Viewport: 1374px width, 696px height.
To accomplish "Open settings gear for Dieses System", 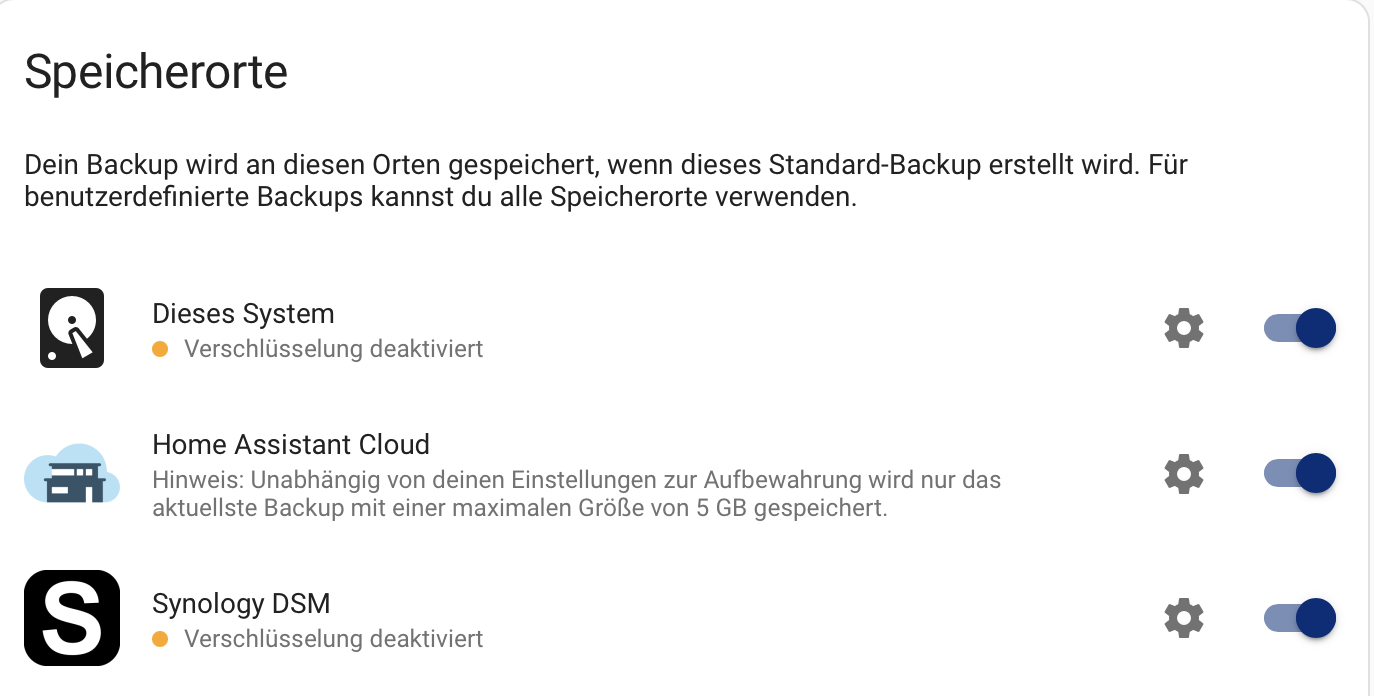I will [x=1184, y=328].
